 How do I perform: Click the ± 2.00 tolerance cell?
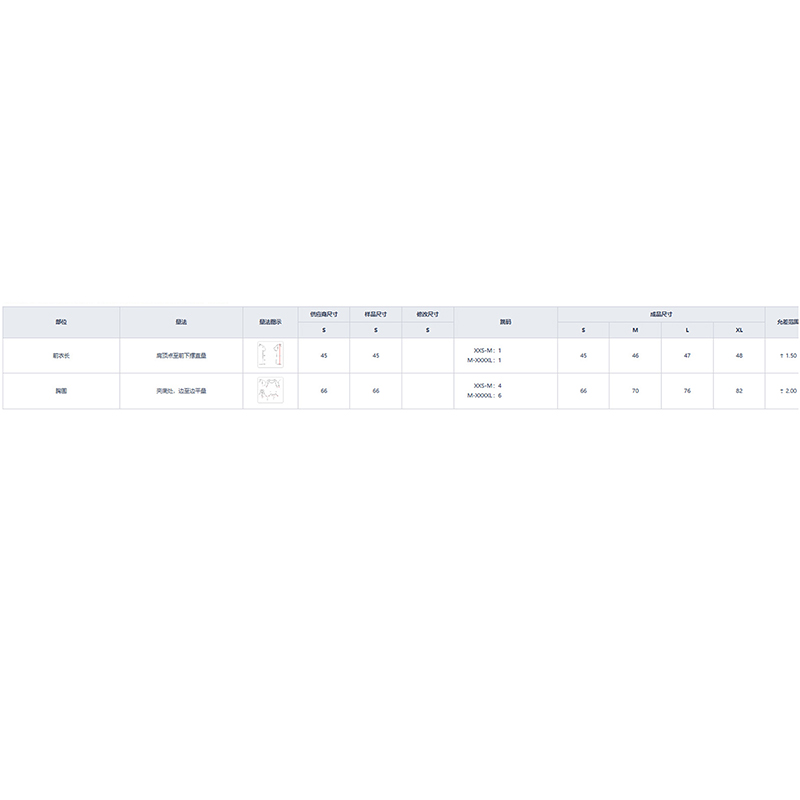788,391
